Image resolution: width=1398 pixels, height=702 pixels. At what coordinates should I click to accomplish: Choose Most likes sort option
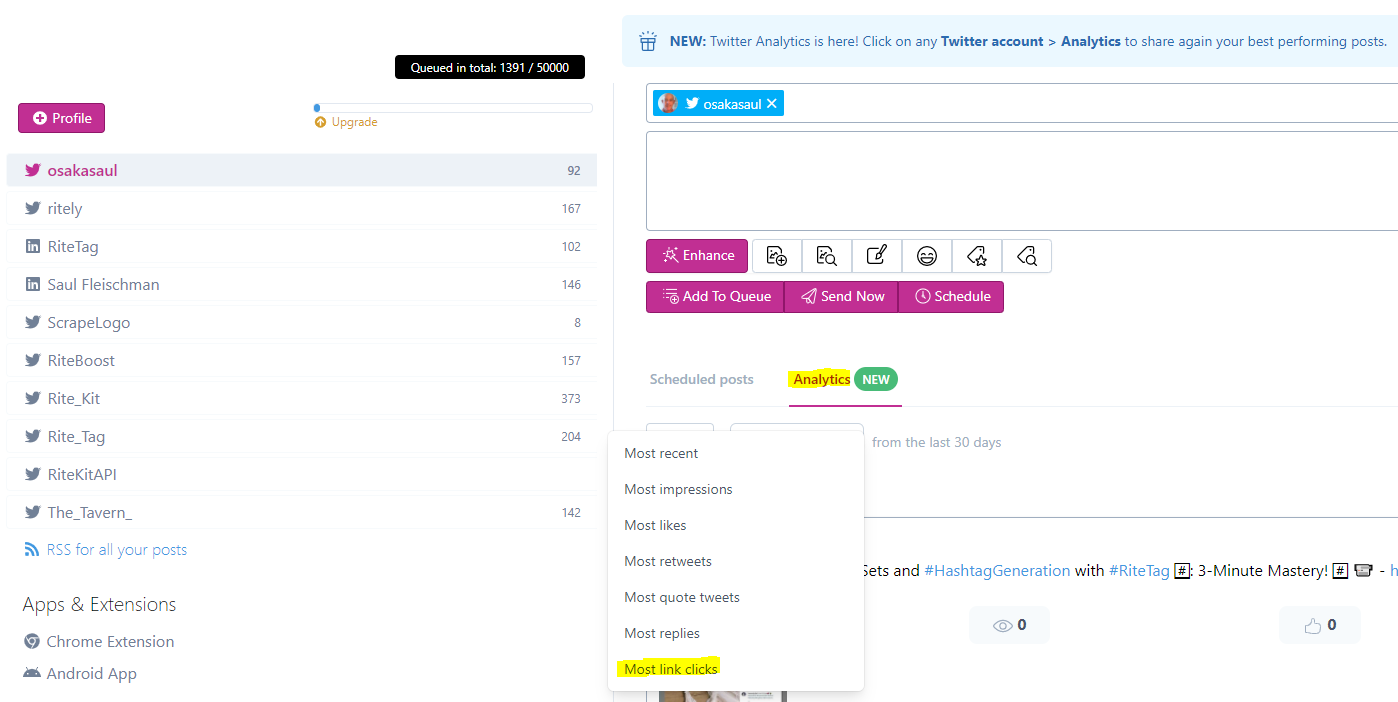point(736,525)
